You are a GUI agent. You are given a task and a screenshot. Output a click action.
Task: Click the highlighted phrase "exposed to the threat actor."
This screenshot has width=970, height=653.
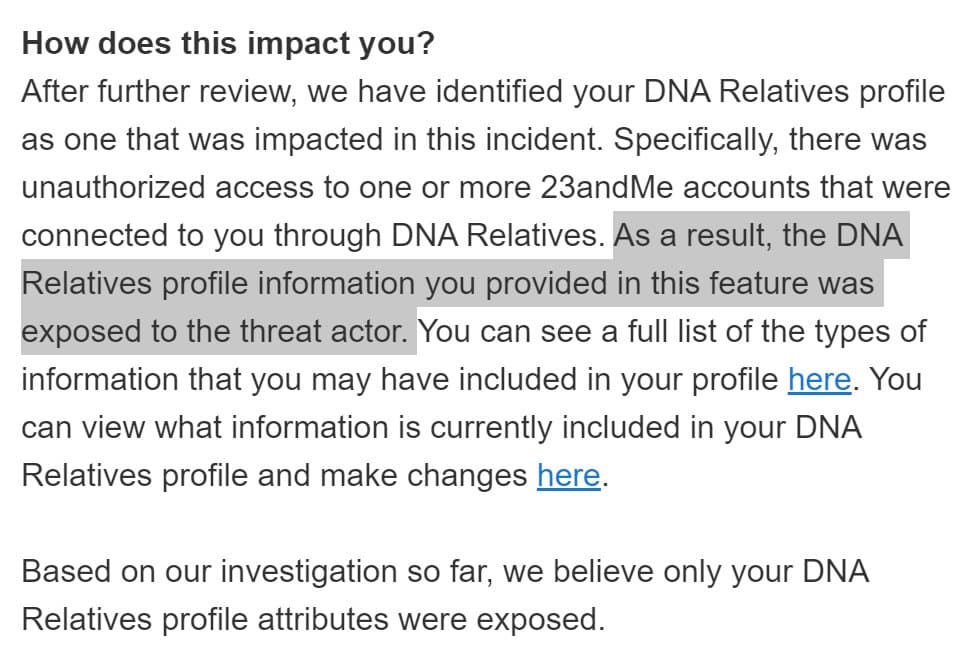click(217, 332)
